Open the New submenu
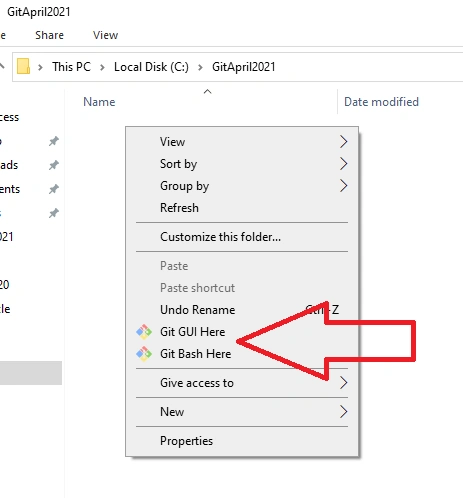This screenshot has width=463, height=498. 242,412
